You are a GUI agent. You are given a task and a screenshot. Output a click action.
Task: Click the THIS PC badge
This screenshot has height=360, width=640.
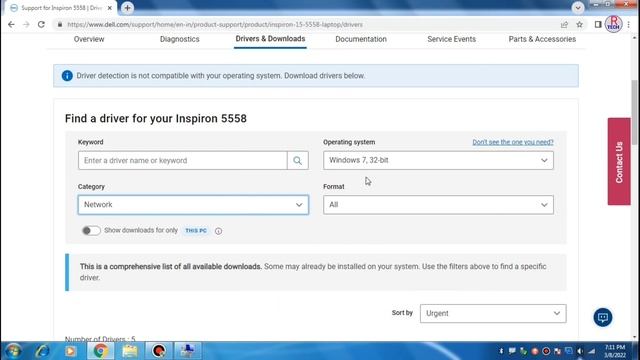(x=196, y=231)
